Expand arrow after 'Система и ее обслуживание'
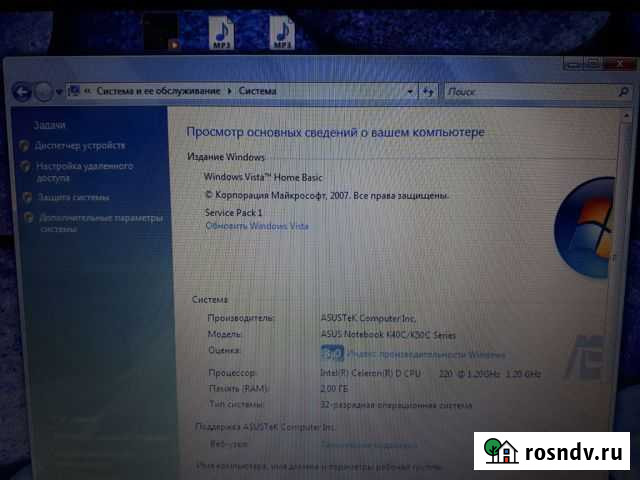The image size is (640, 480). pyautogui.click(x=229, y=91)
